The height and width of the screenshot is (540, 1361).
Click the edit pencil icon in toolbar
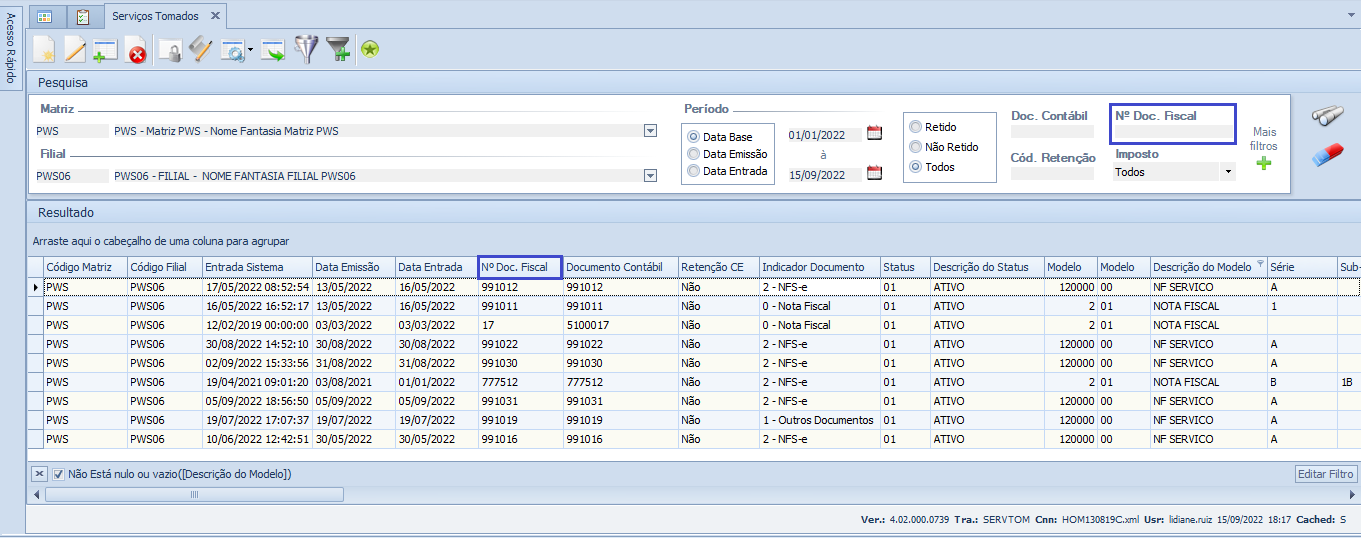coord(75,49)
